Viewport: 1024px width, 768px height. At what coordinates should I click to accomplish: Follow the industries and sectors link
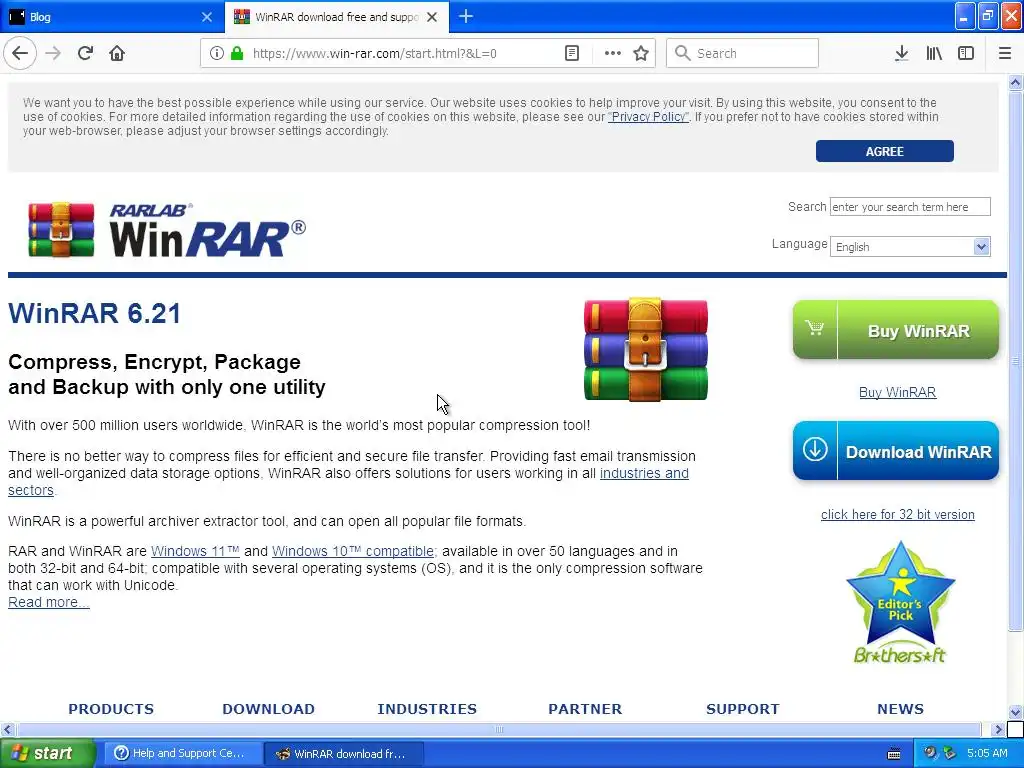pyautogui.click(x=643, y=473)
